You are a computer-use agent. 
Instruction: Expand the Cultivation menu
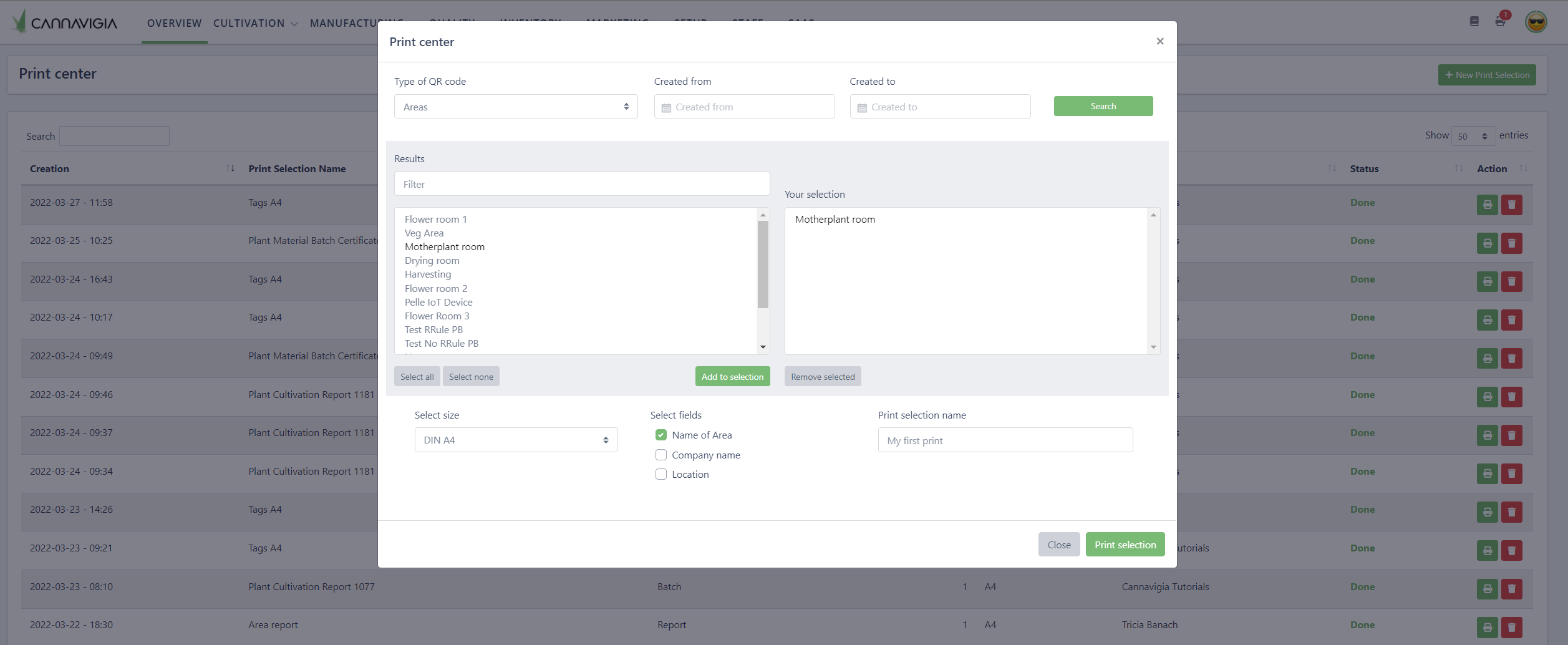click(255, 23)
